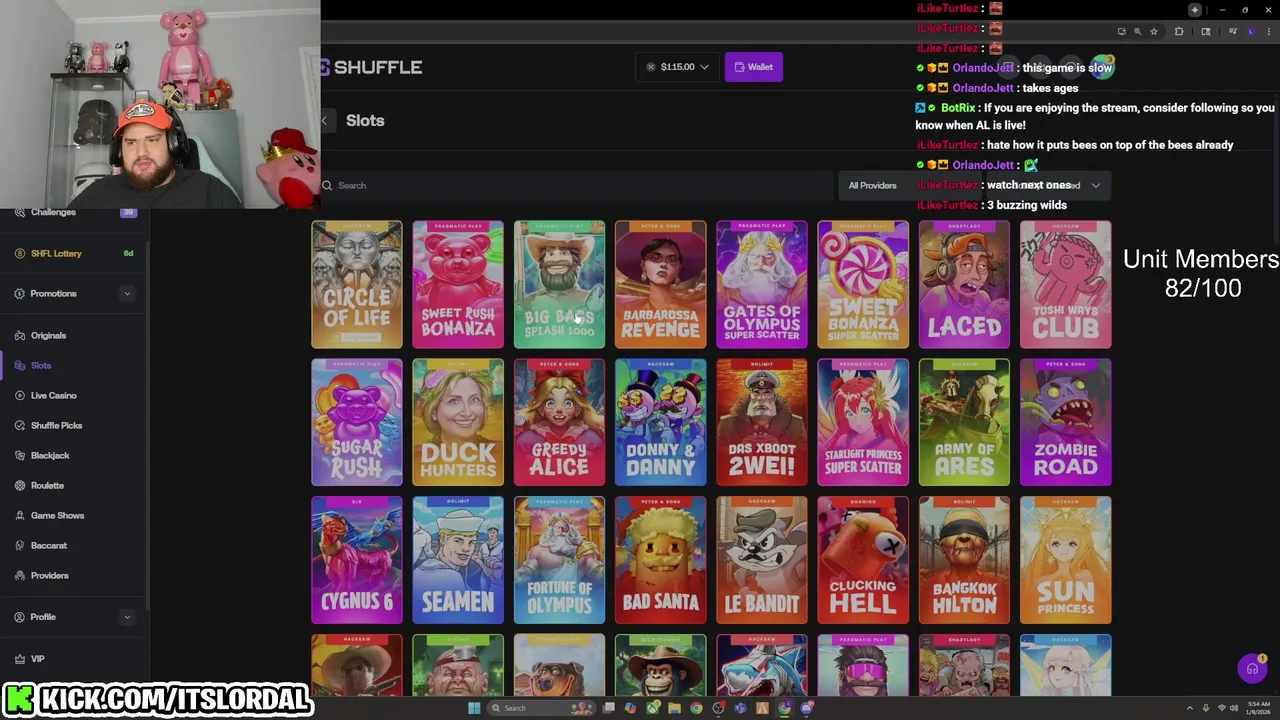Open Roulette in the sidebar
The height and width of the screenshot is (720, 1280).
73,485
